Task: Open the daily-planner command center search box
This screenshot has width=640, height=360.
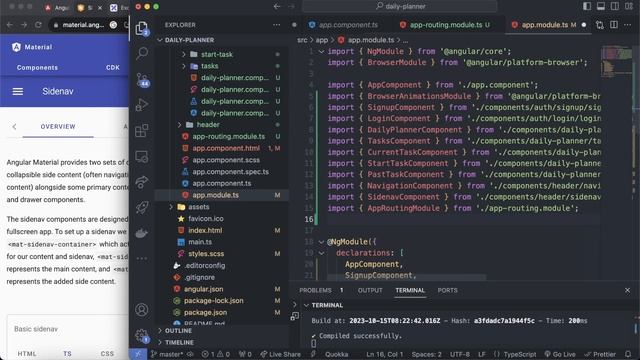Action: [400, 6]
